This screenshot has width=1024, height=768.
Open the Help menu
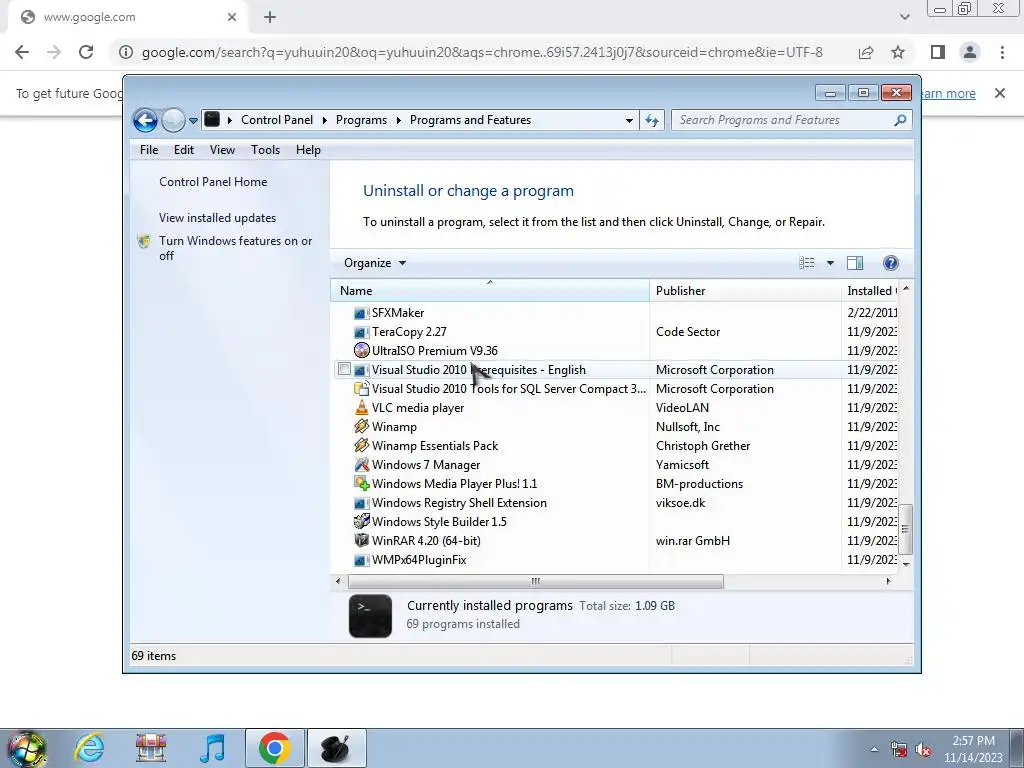[x=308, y=150]
